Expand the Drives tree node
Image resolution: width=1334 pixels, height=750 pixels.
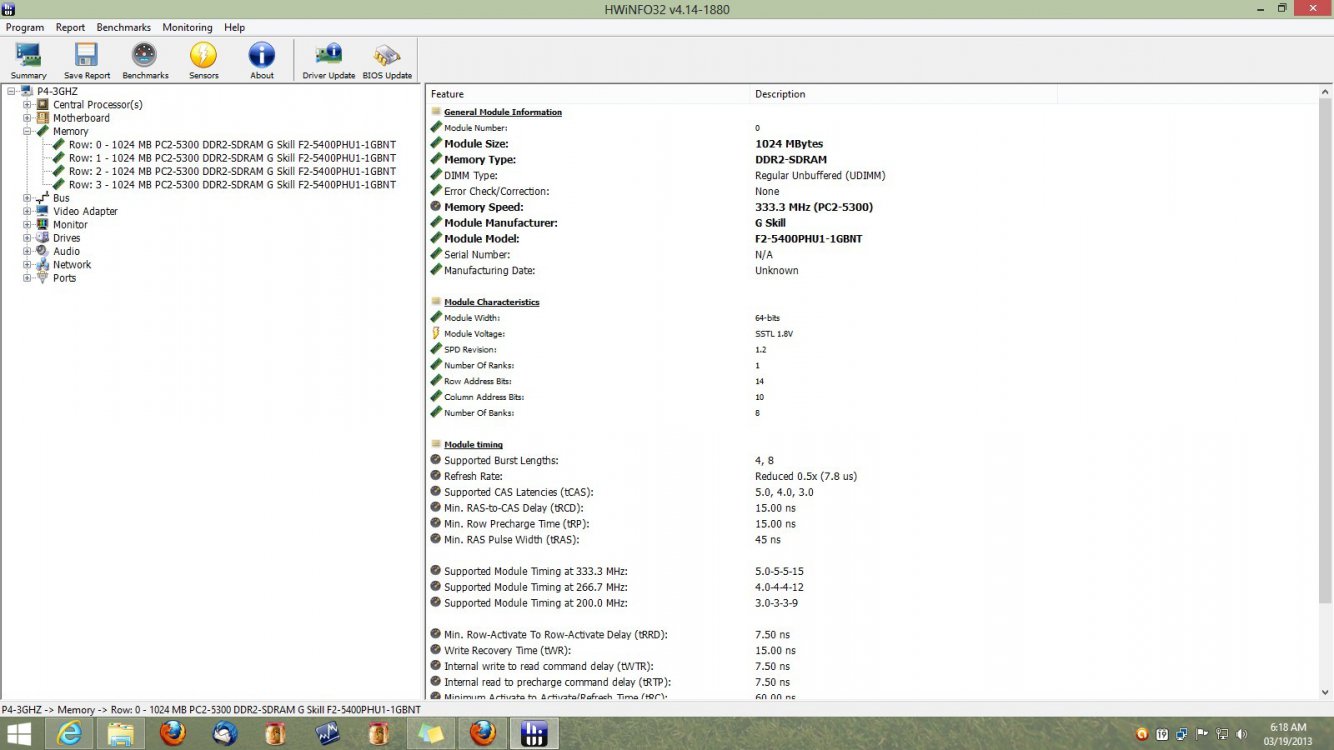(27, 238)
